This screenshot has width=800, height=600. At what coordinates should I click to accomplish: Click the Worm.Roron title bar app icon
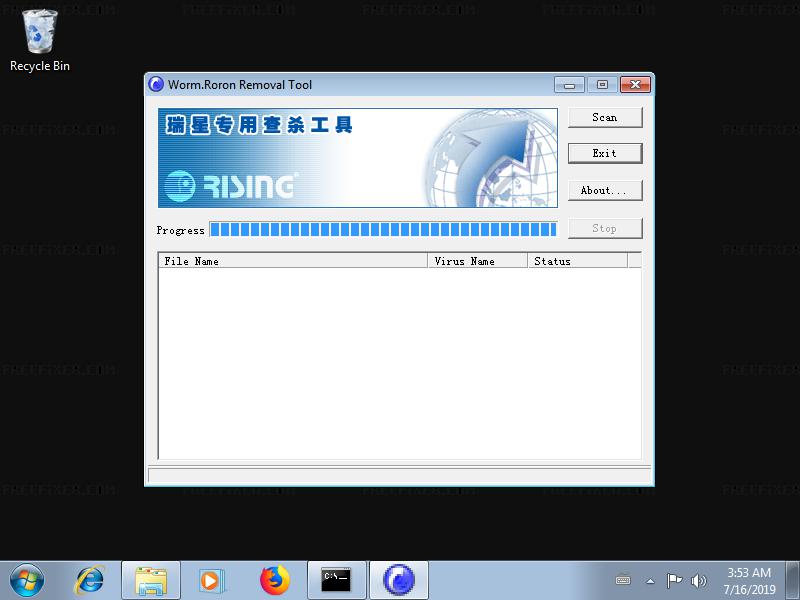pyautogui.click(x=156, y=84)
